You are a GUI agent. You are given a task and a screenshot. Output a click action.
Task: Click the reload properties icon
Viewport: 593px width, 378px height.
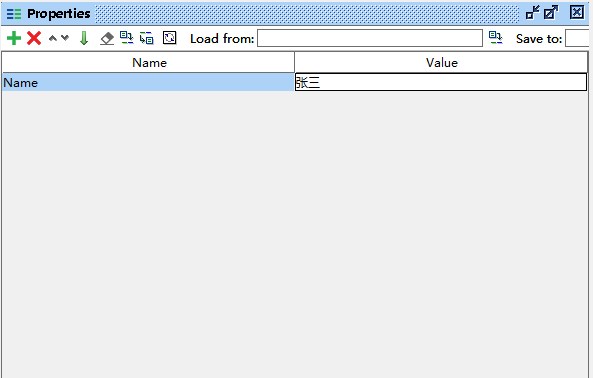tap(169, 38)
